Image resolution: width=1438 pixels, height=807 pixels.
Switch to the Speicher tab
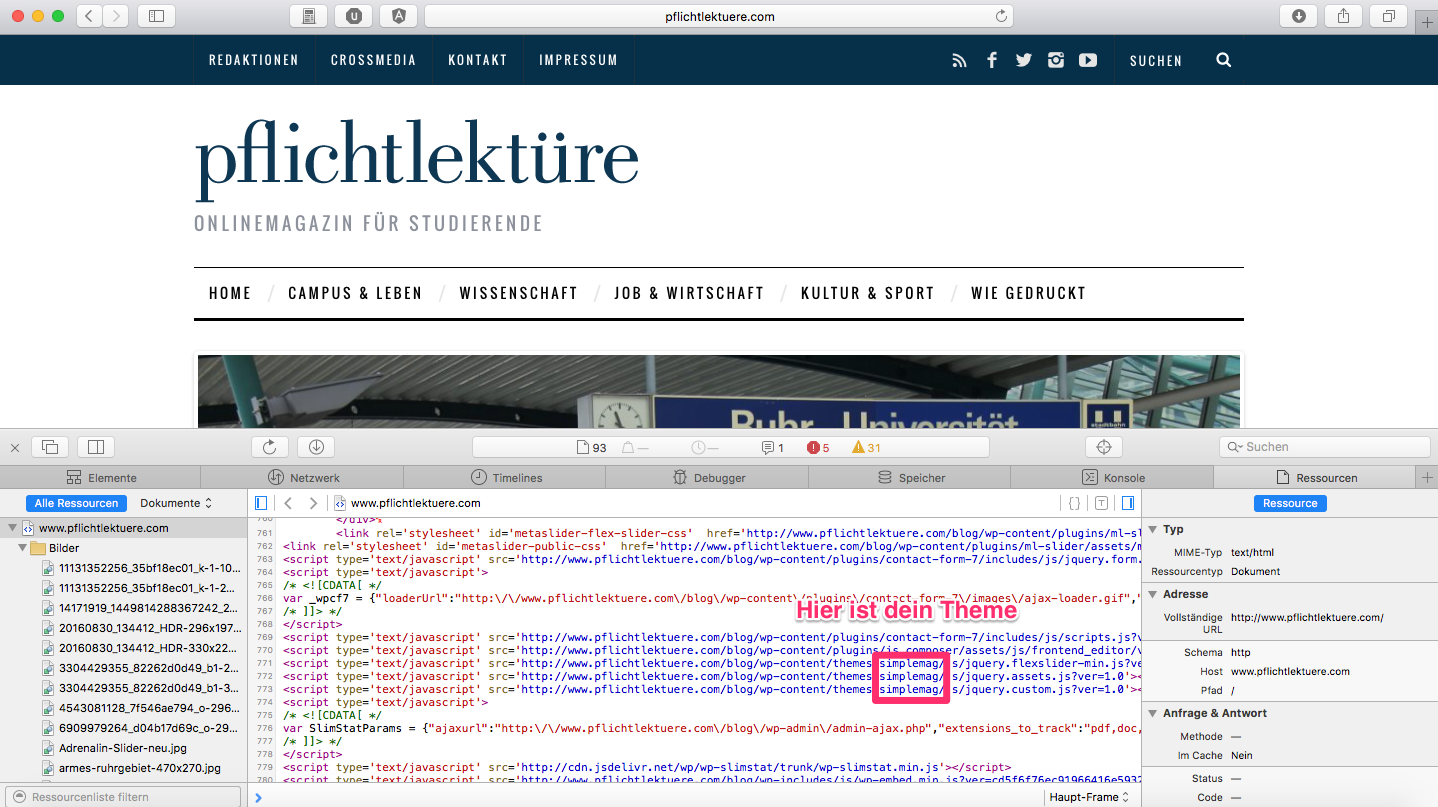click(x=911, y=478)
